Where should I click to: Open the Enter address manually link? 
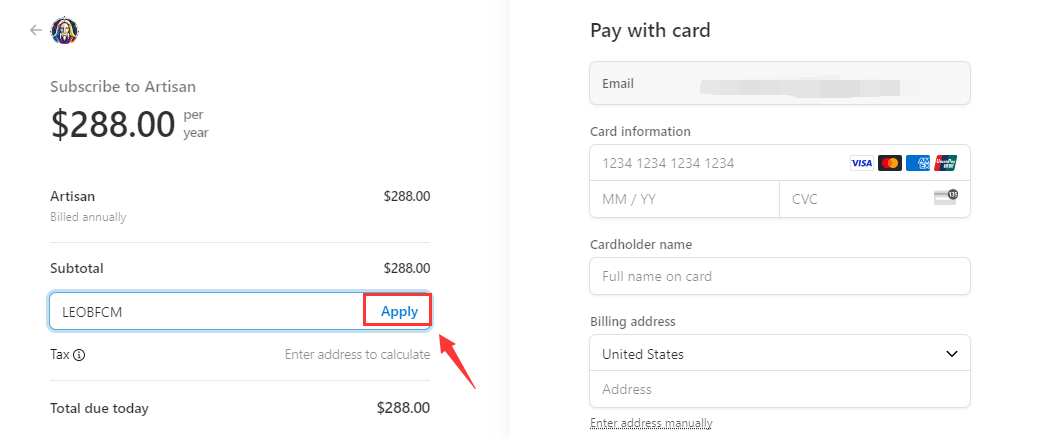651,423
